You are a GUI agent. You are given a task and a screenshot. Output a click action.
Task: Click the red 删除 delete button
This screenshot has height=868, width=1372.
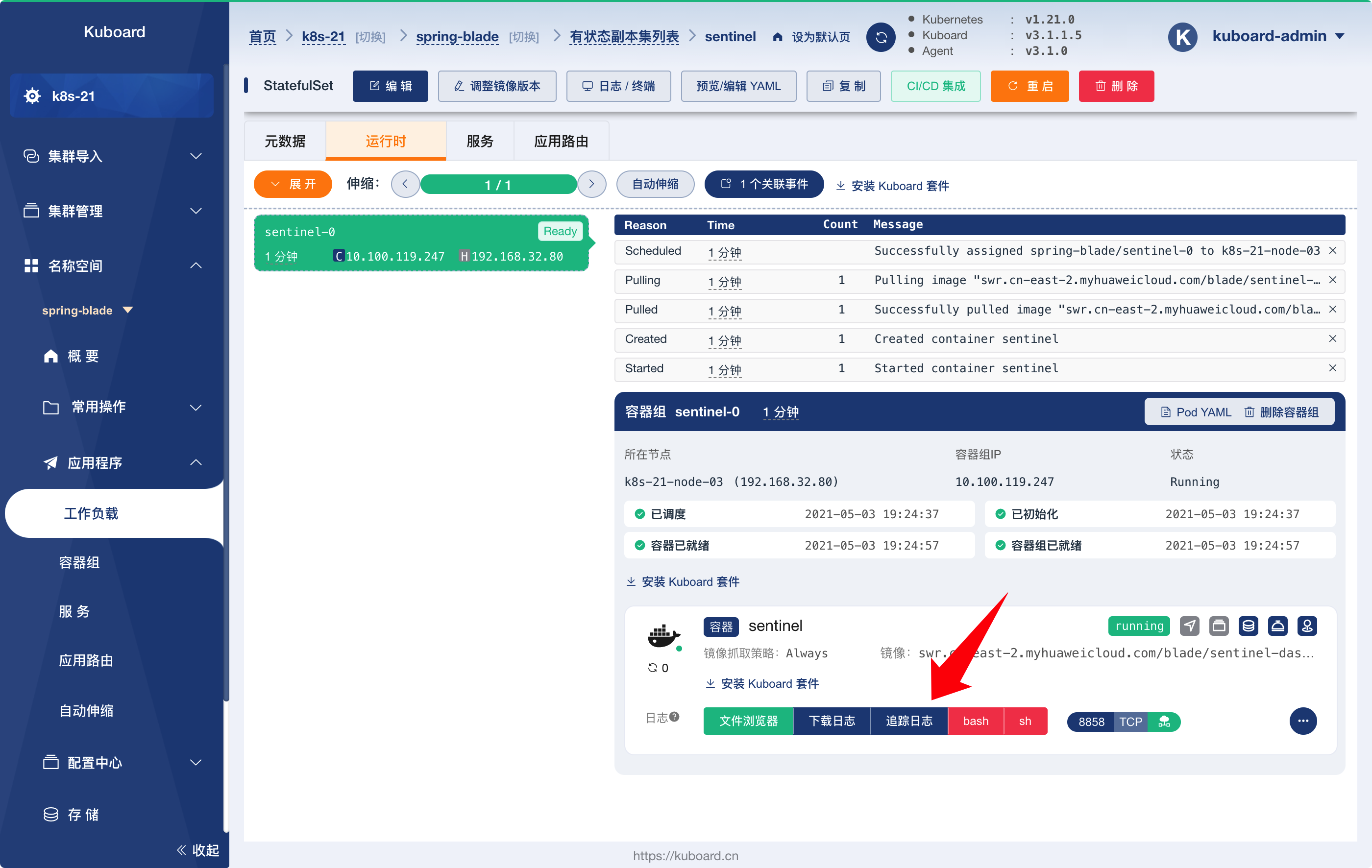coord(1116,86)
